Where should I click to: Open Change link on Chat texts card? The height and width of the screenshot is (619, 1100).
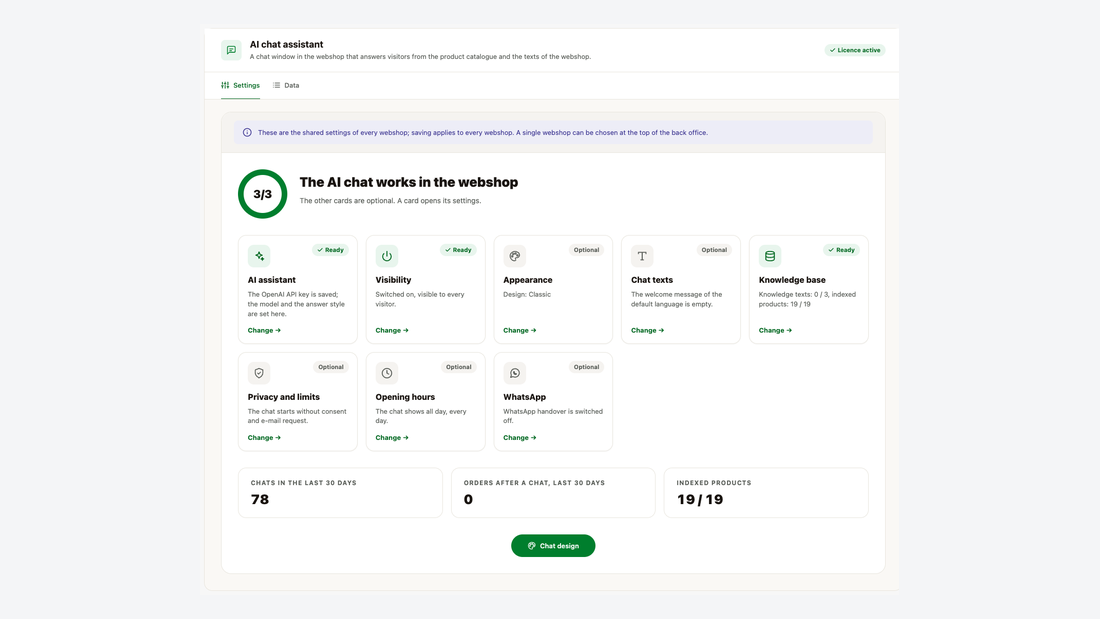(x=647, y=331)
